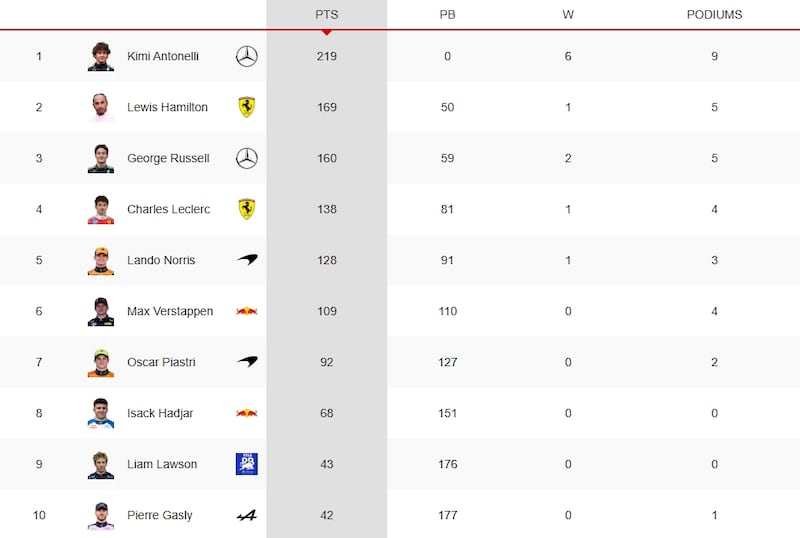Sort the table by PTS column

pyautogui.click(x=327, y=15)
